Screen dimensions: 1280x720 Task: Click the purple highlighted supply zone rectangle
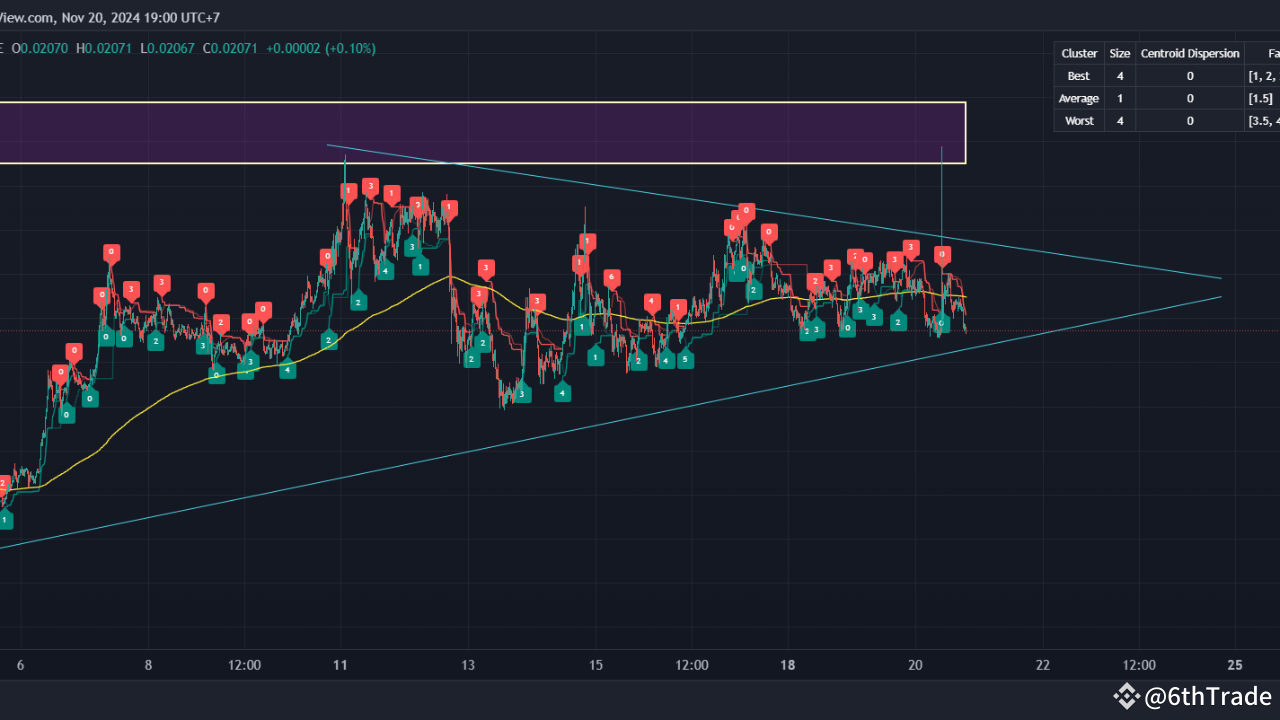click(x=480, y=130)
